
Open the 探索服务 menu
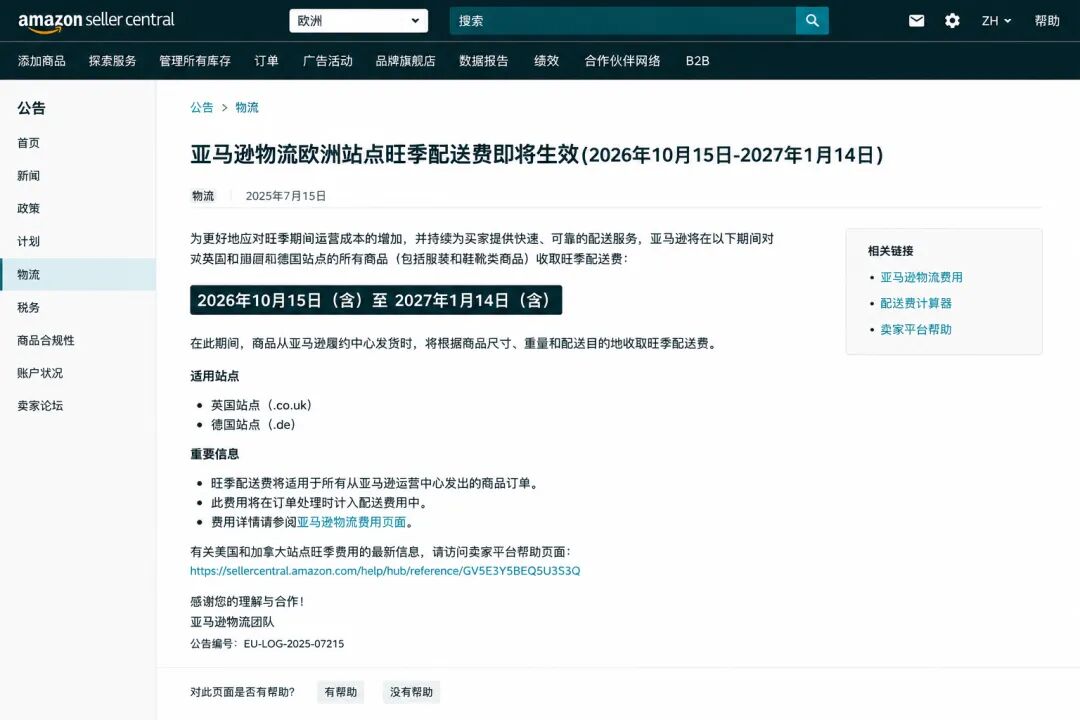click(112, 61)
